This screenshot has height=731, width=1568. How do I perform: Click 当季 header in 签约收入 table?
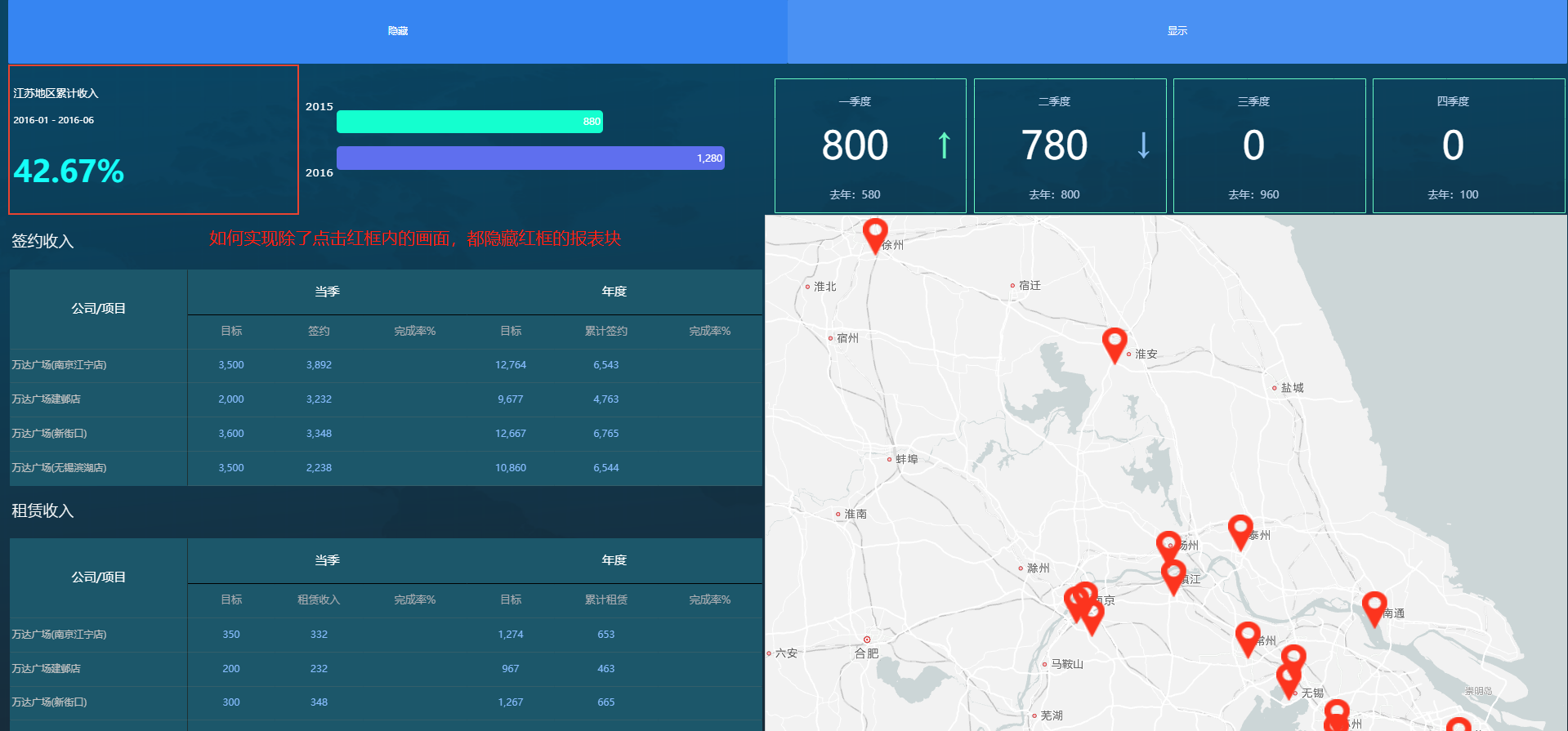pyautogui.click(x=327, y=292)
